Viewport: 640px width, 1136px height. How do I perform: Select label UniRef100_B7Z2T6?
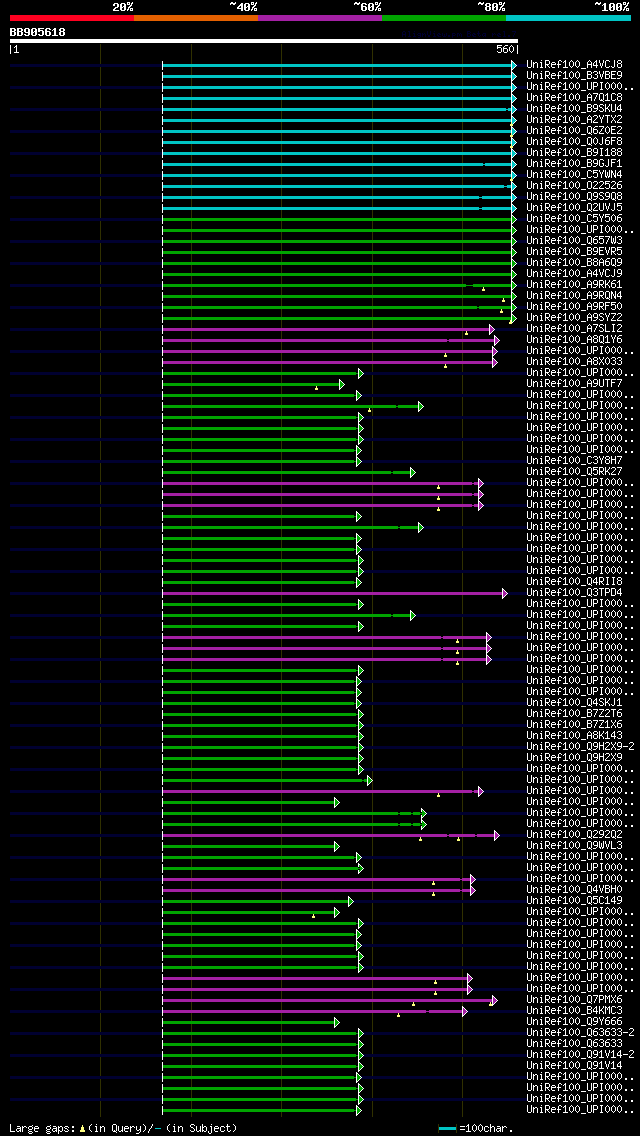[x=574, y=714]
